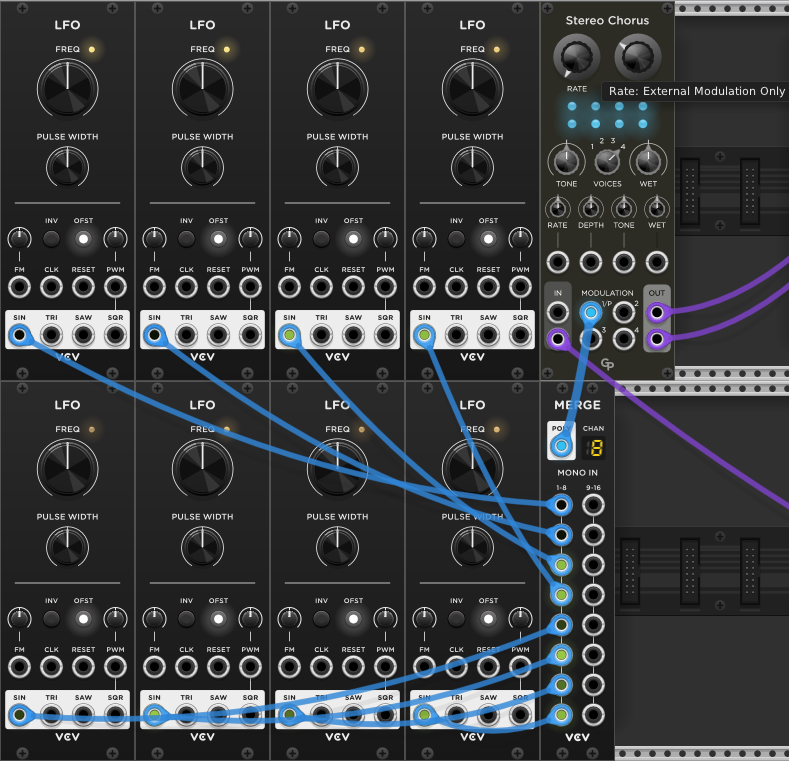Toggle INV button on second top-row LFO
789x761 pixels.
pyautogui.click(x=186, y=239)
